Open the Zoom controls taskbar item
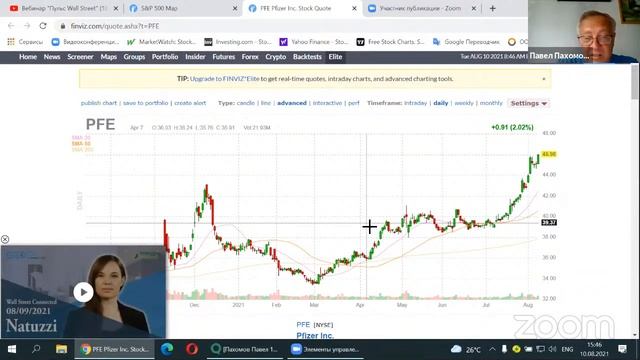 click(325, 349)
